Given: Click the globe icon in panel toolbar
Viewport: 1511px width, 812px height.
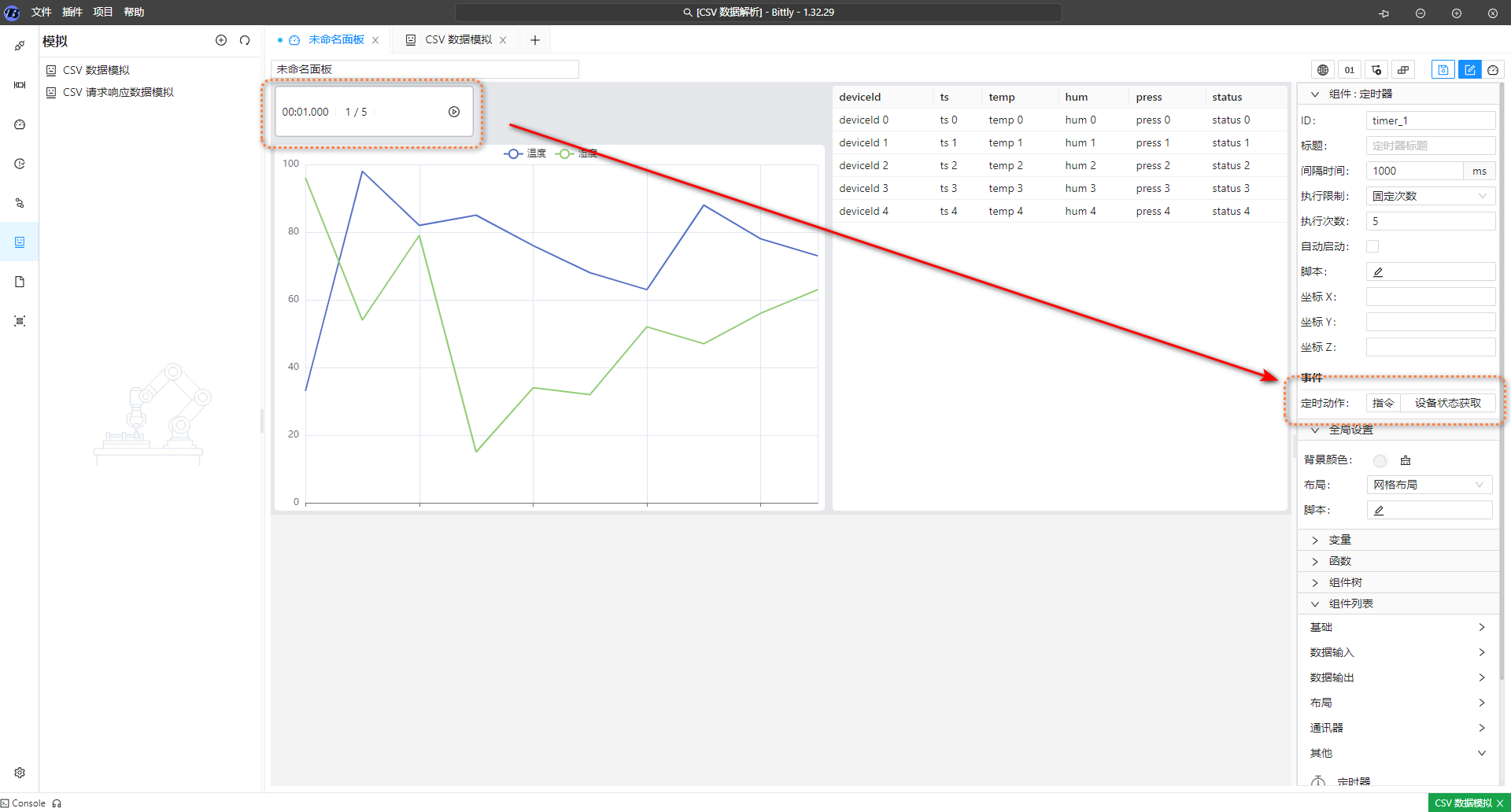Looking at the screenshot, I should pyautogui.click(x=1323, y=70).
